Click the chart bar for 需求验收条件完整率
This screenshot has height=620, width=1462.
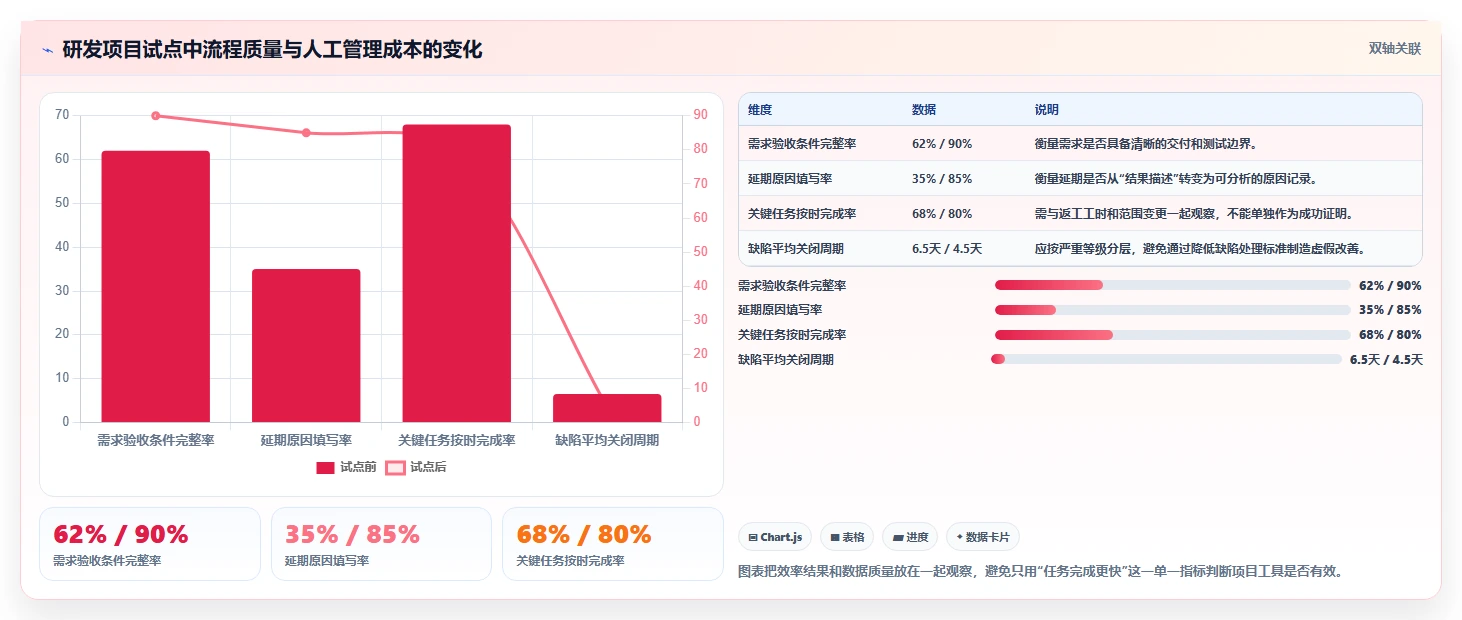[155, 286]
